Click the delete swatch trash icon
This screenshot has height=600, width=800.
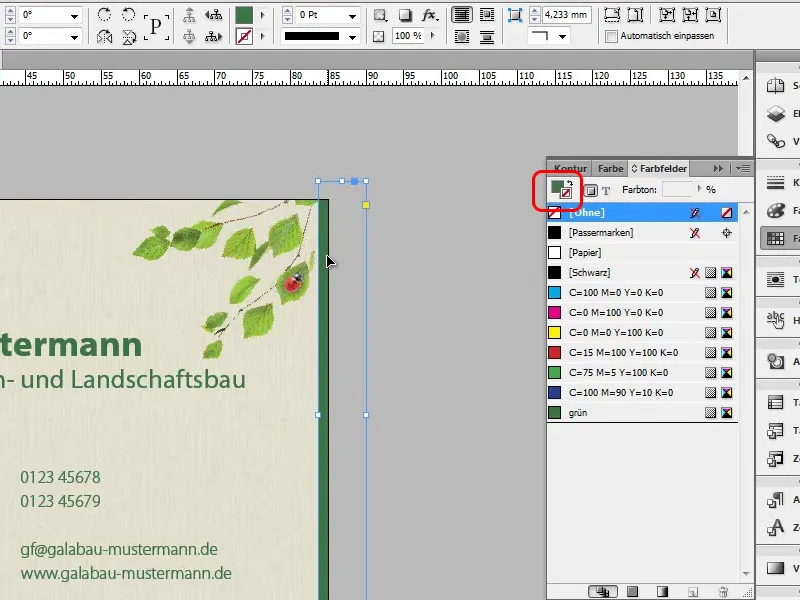pyautogui.click(x=722, y=592)
